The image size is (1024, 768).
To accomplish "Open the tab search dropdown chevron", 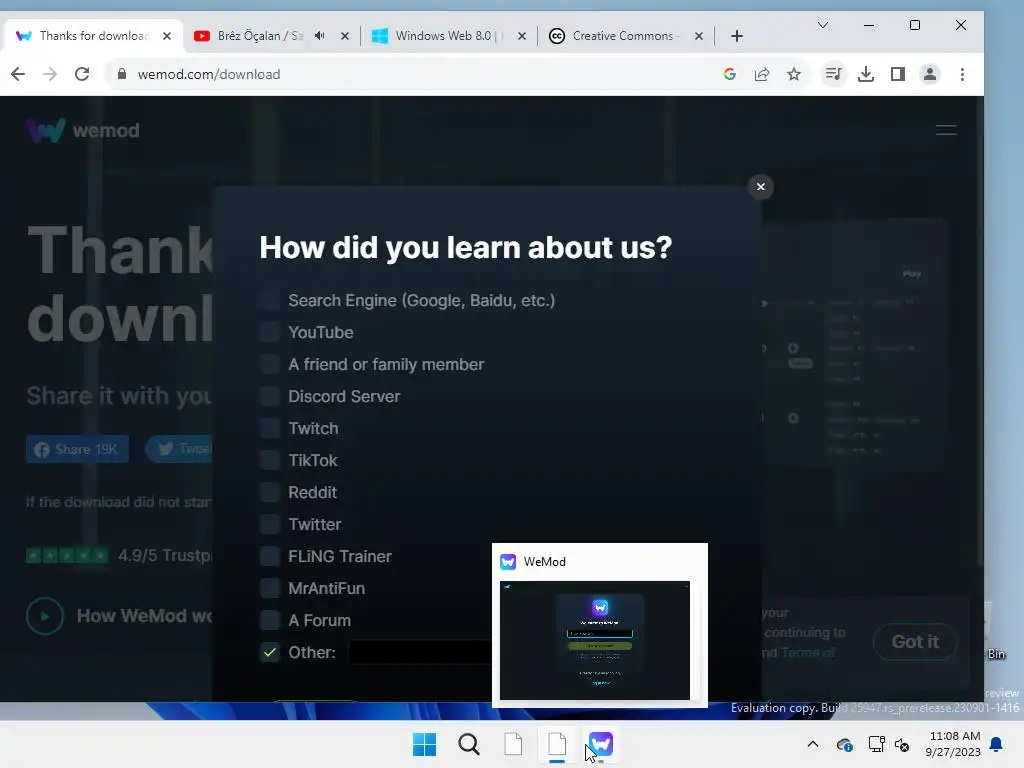I will tap(823, 25).
